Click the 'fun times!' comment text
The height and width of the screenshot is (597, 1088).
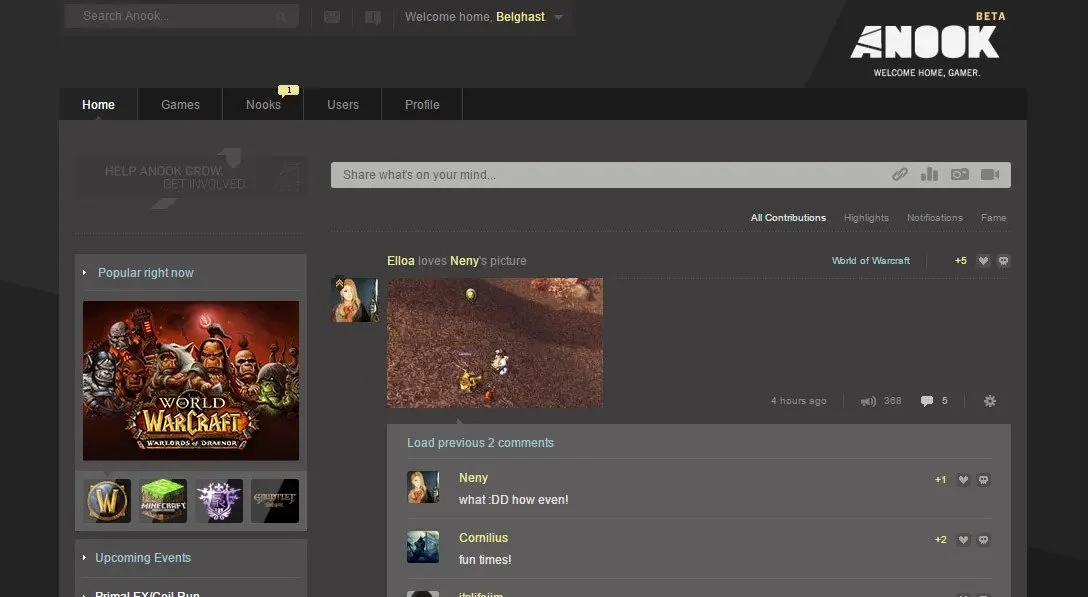click(485, 560)
